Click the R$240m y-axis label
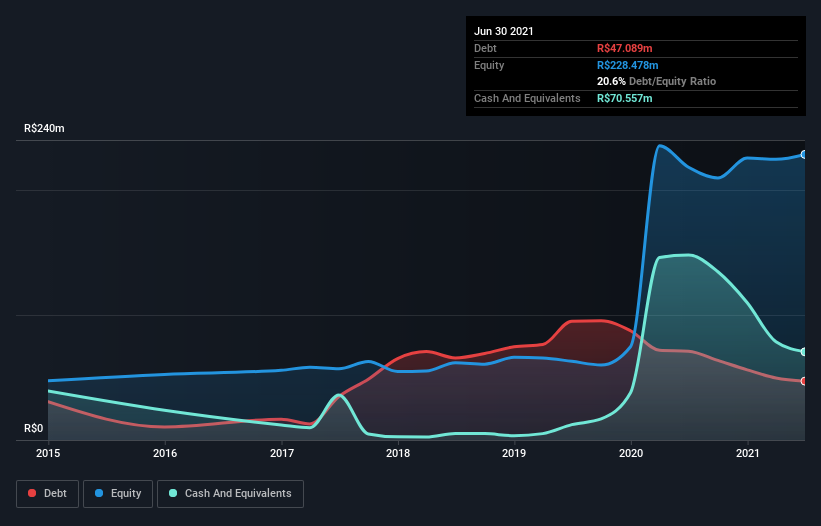The height and width of the screenshot is (526, 821). pyautogui.click(x=45, y=128)
